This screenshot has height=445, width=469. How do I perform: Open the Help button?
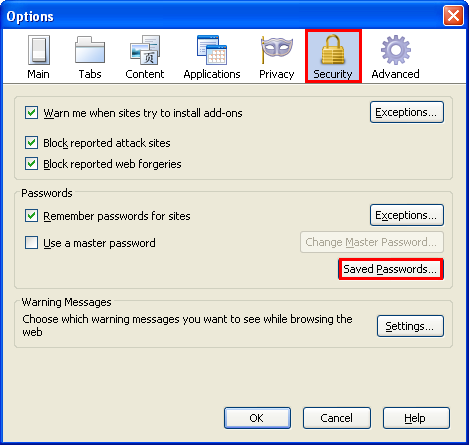tap(416, 418)
